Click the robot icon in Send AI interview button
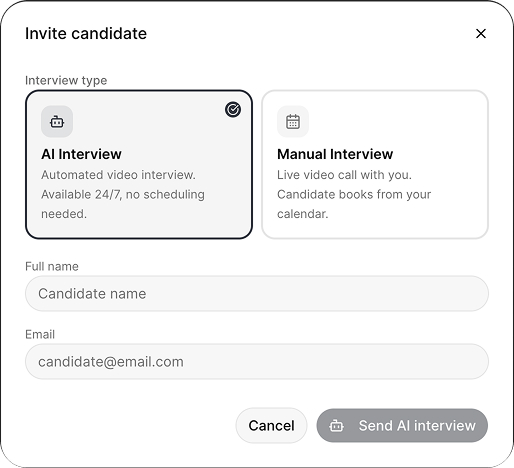Image resolution: width=514 pixels, height=468 pixels. 336,426
